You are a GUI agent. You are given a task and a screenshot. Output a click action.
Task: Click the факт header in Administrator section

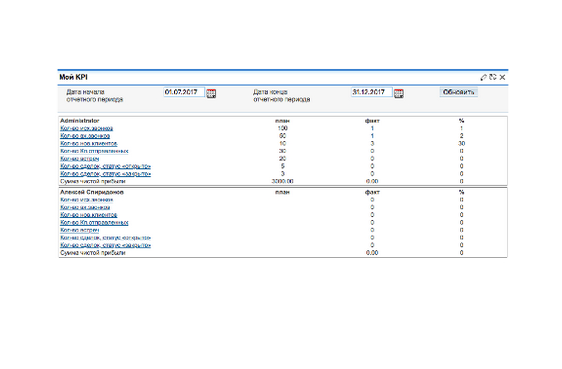coord(372,121)
